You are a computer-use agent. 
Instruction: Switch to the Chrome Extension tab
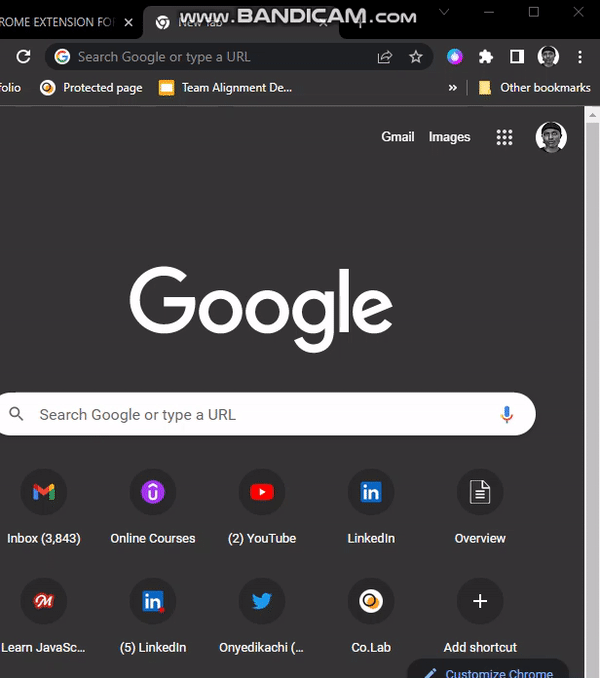pyautogui.click(x=56, y=22)
